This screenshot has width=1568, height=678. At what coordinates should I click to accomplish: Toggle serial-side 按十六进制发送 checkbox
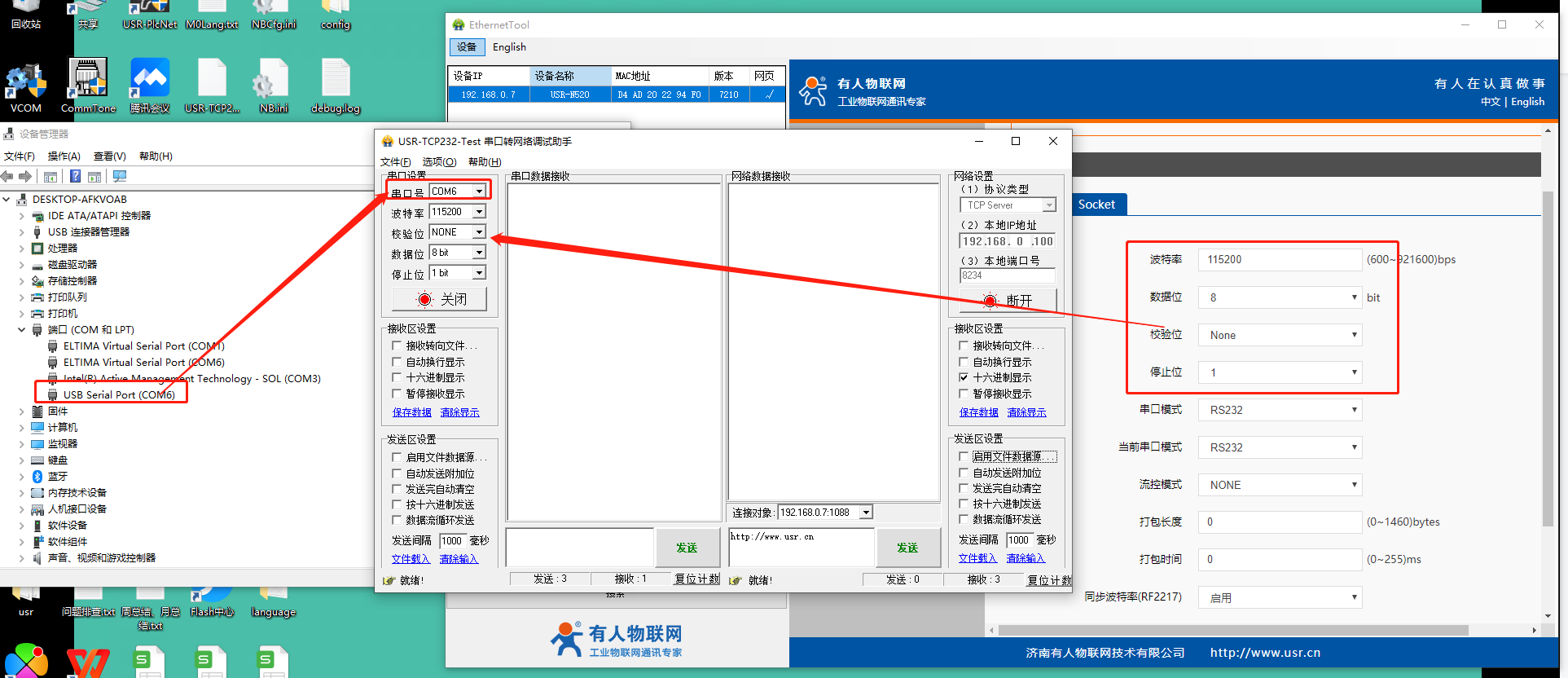(397, 504)
